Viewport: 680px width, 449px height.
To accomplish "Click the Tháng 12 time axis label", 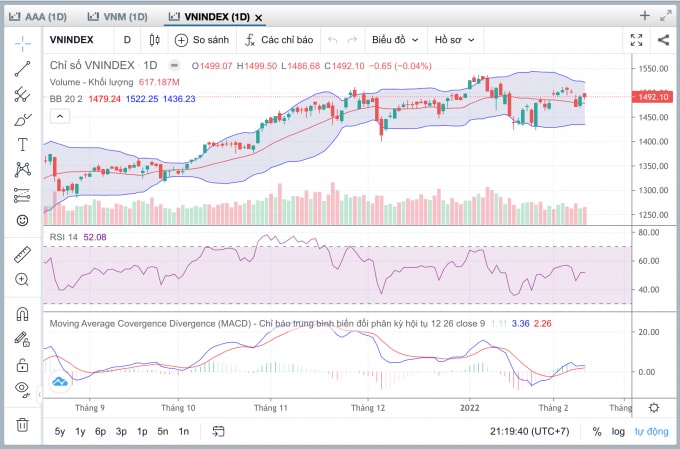I will tap(368, 408).
